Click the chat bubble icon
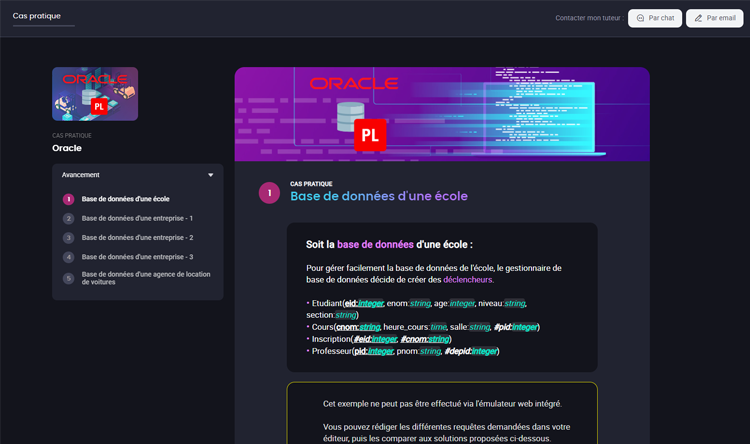Viewport: 750px width, 444px height. click(640, 18)
